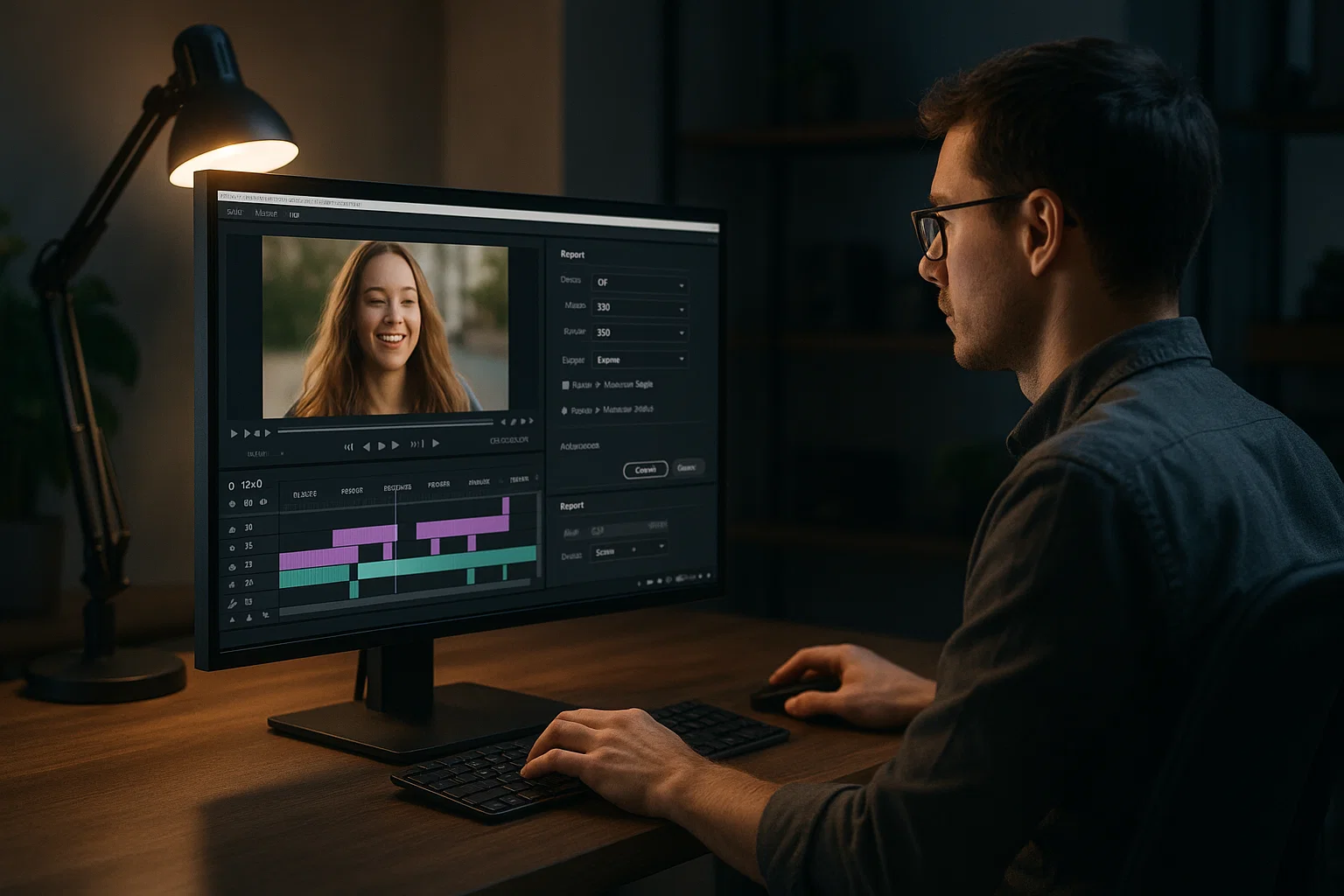Click the 12x0 readout above the track list
Screen dimensions: 1344x896
click(251, 484)
